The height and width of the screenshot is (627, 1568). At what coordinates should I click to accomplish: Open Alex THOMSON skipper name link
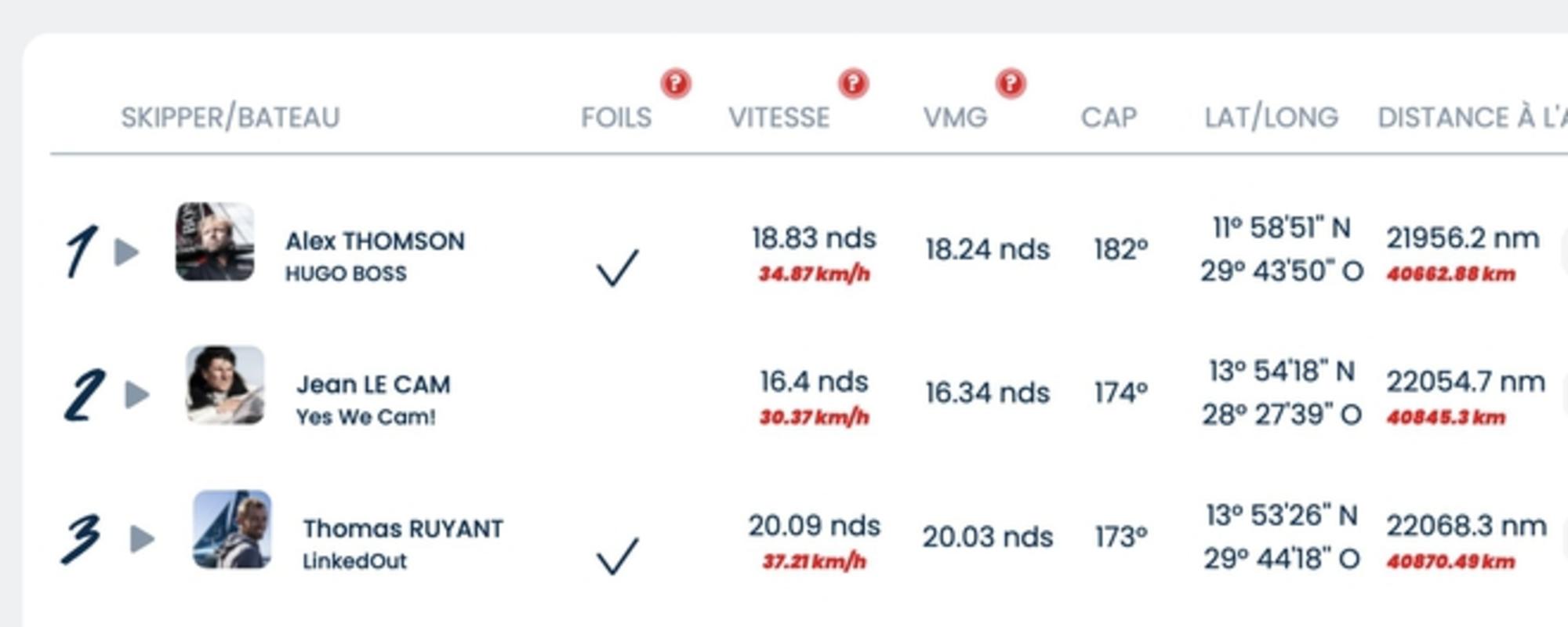(375, 241)
